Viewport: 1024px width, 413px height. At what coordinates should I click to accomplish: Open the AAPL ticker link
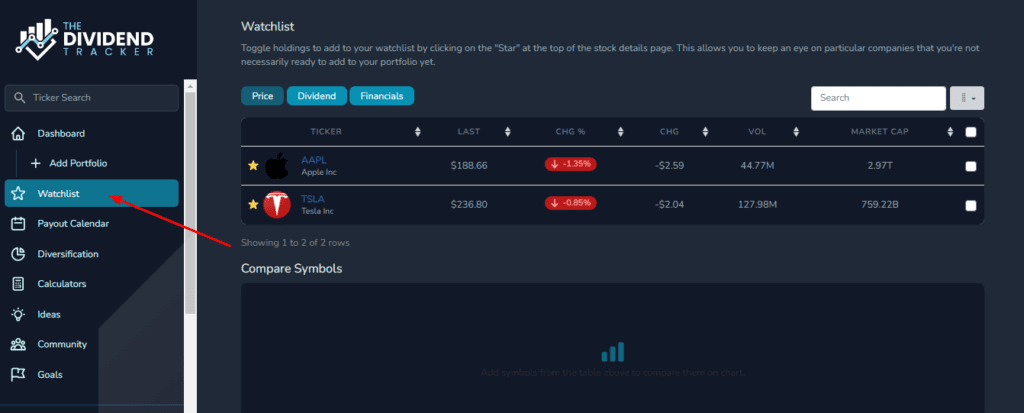point(313,159)
